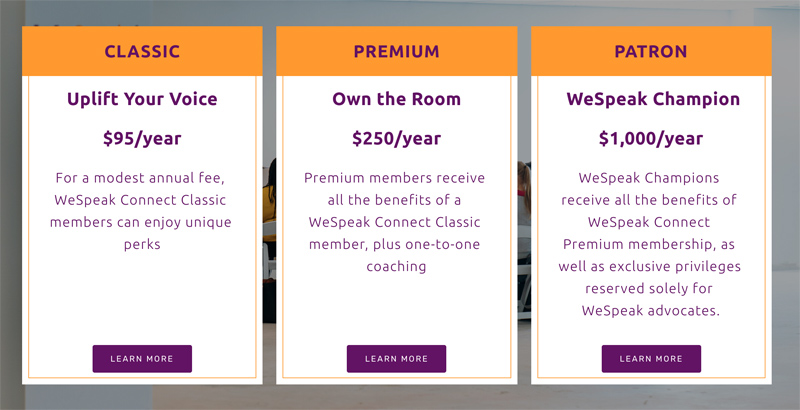The width and height of the screenshot is (800, 410).
Task: Click the $95/year price text
Action: click(x=142, y=139)
